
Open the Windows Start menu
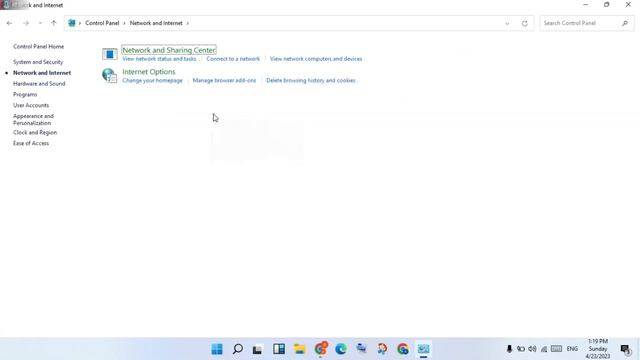click(217, 349)
